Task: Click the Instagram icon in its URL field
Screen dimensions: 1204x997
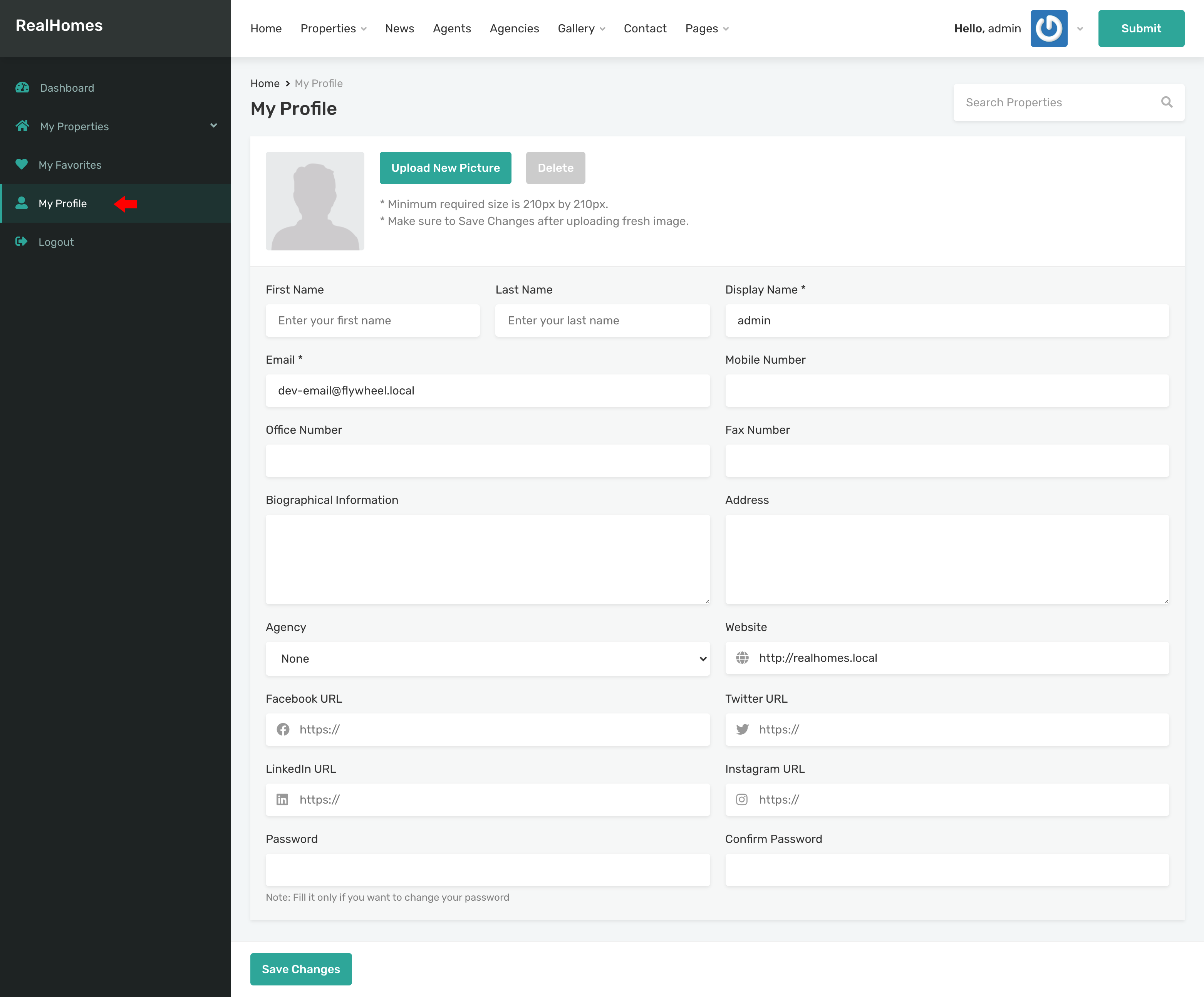Action: pos(742,799)
